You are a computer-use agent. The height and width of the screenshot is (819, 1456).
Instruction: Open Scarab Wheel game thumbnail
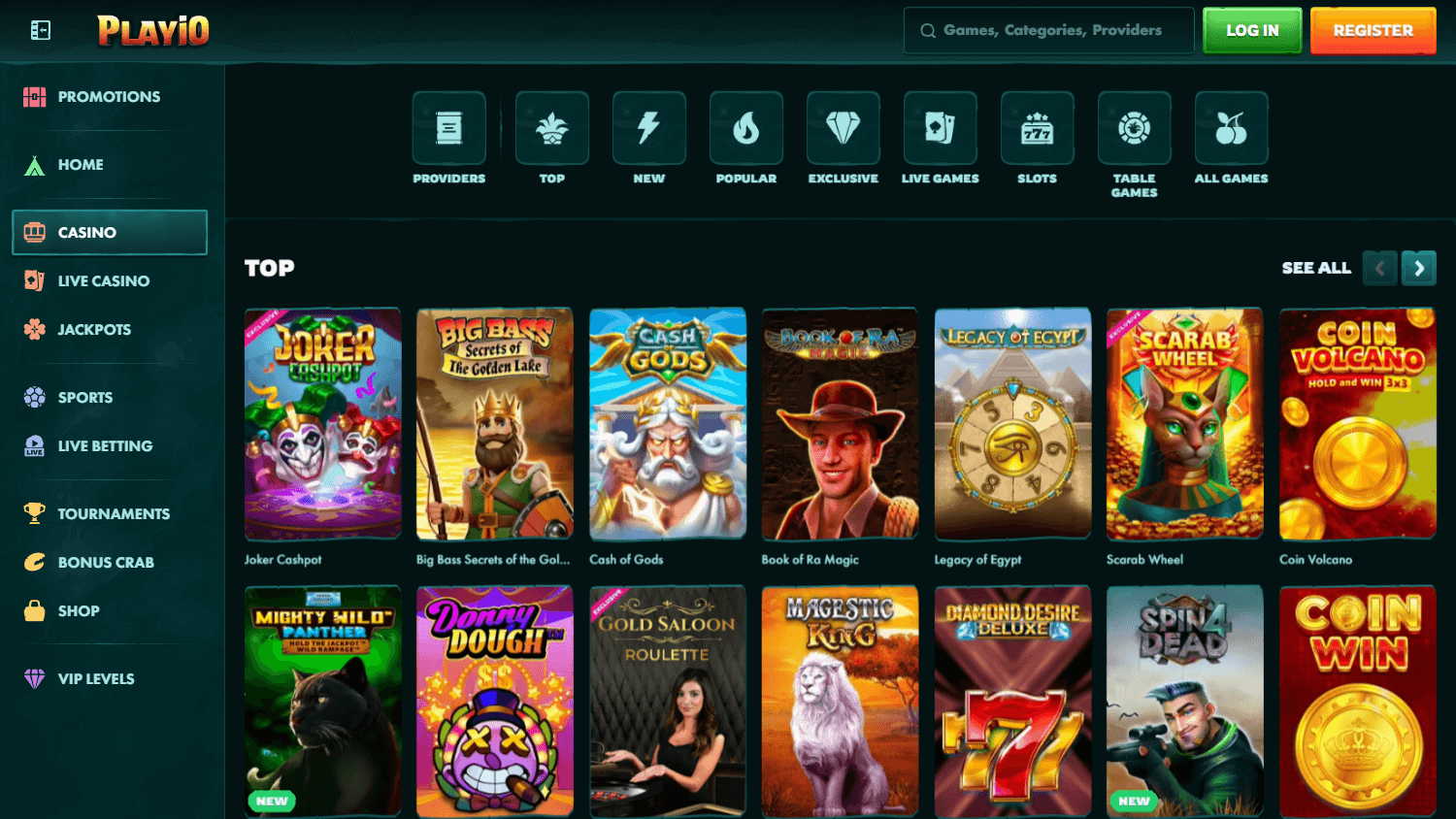pyautogui.click(x=1185, y=424)
